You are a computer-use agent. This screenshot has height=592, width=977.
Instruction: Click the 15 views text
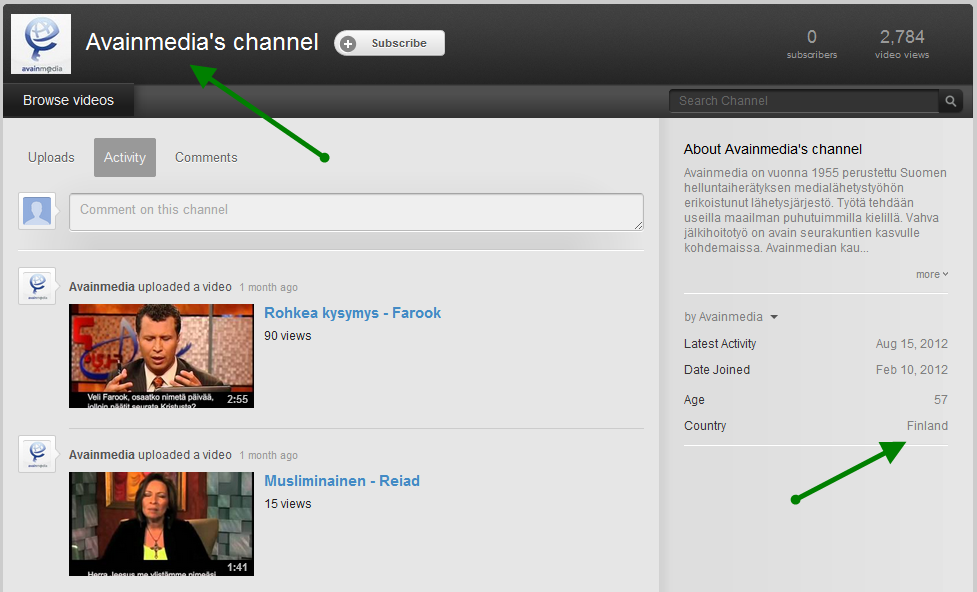click(x=288, y=504)
